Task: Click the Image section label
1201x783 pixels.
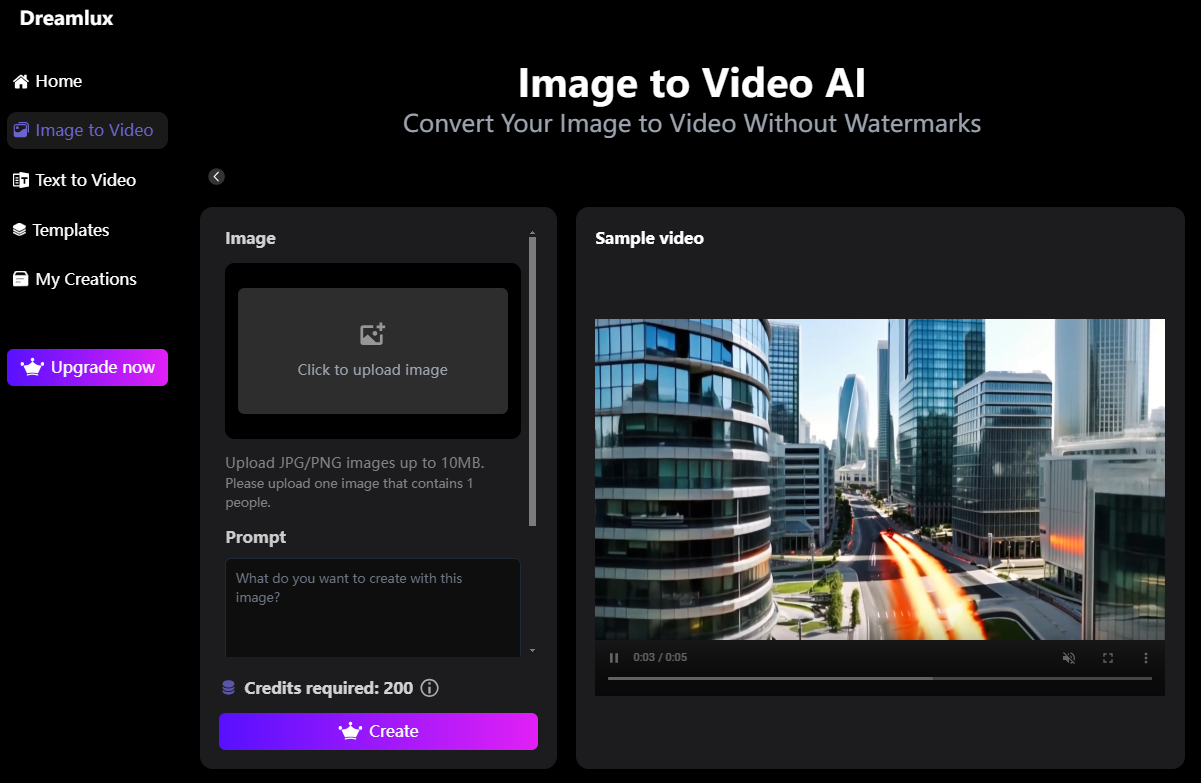Action: [x=250, y=238]
